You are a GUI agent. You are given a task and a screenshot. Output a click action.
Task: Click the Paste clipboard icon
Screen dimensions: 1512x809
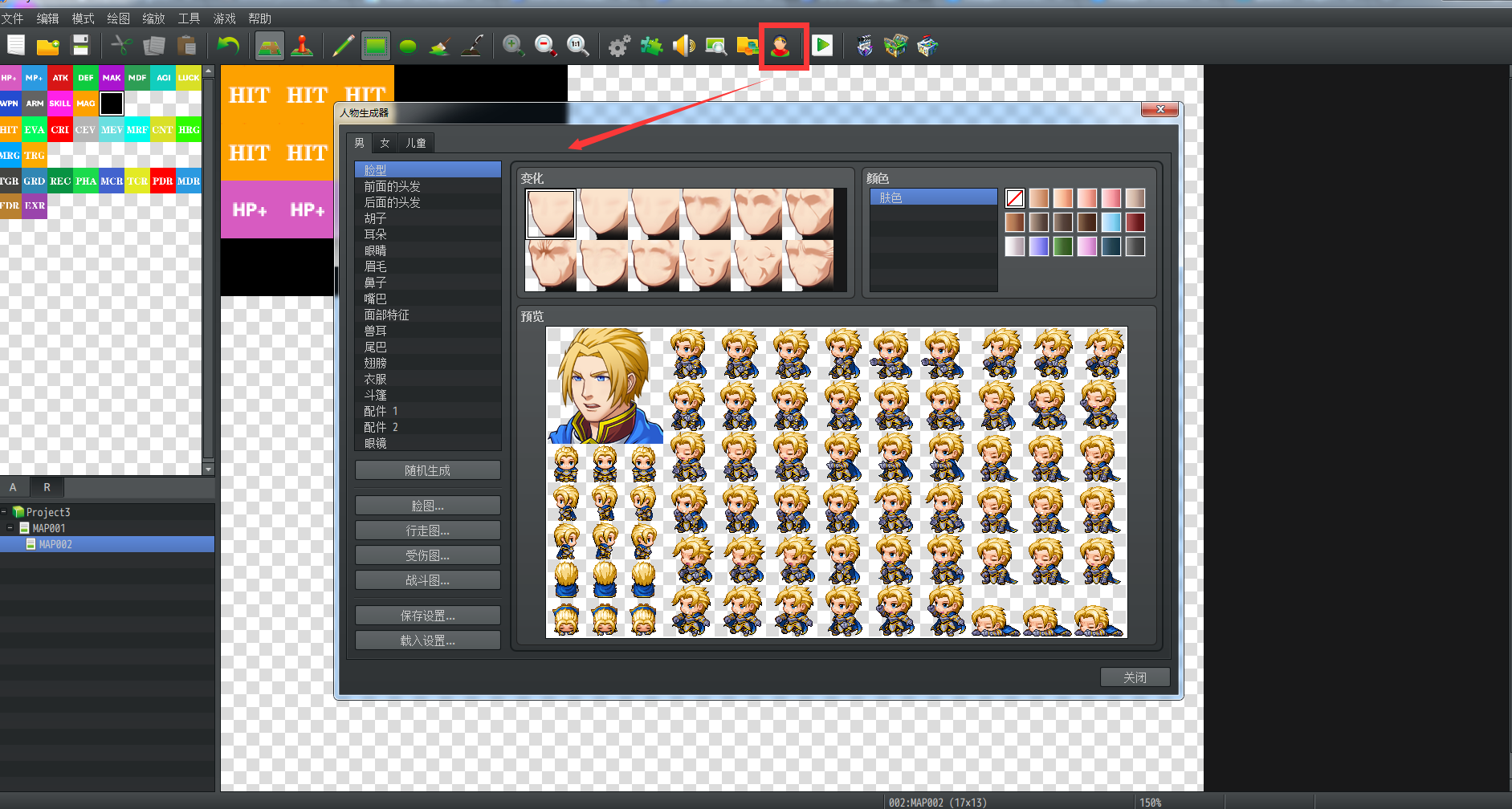click(186, 46)
